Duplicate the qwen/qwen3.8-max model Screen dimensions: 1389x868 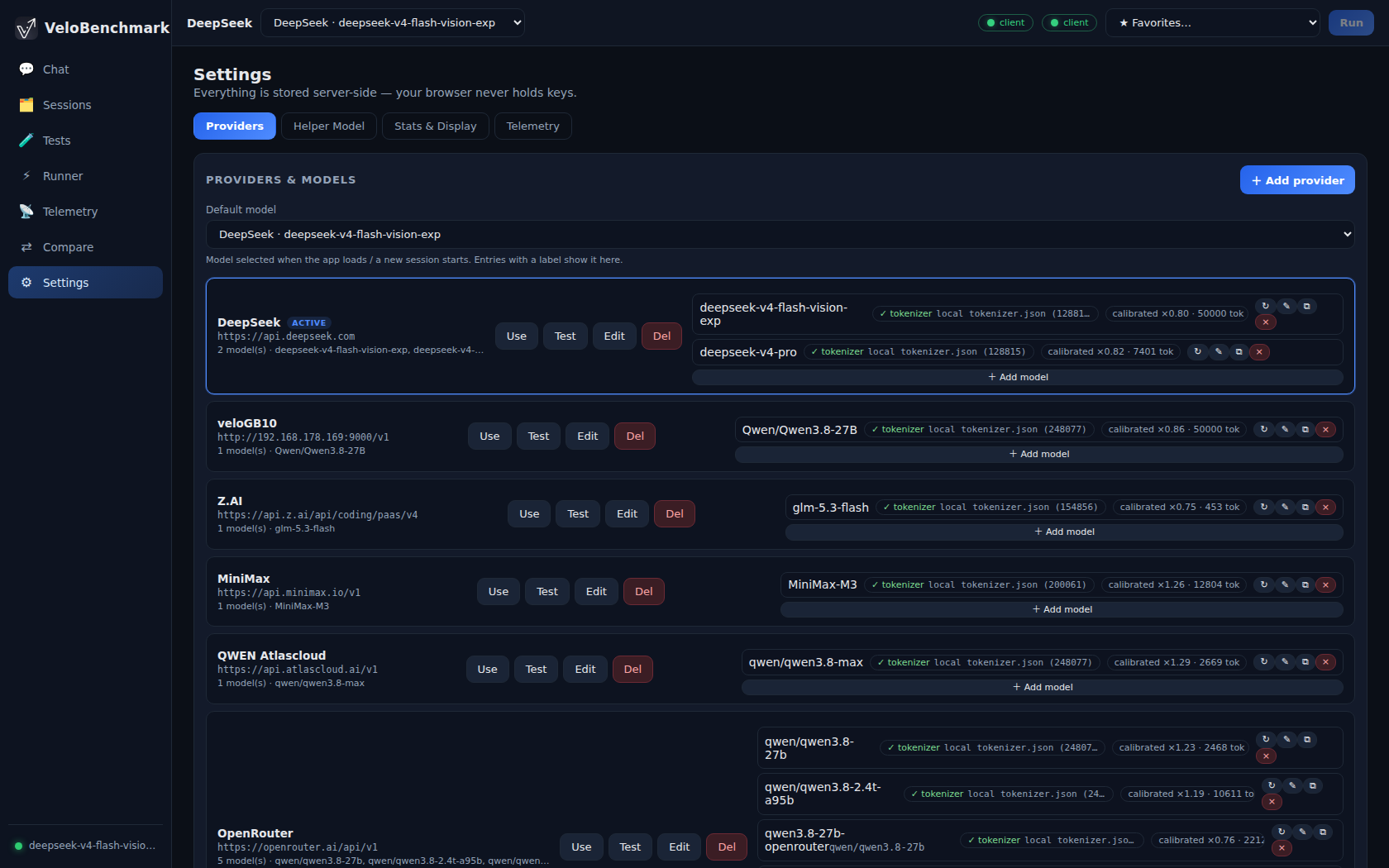coord(1305,662)
